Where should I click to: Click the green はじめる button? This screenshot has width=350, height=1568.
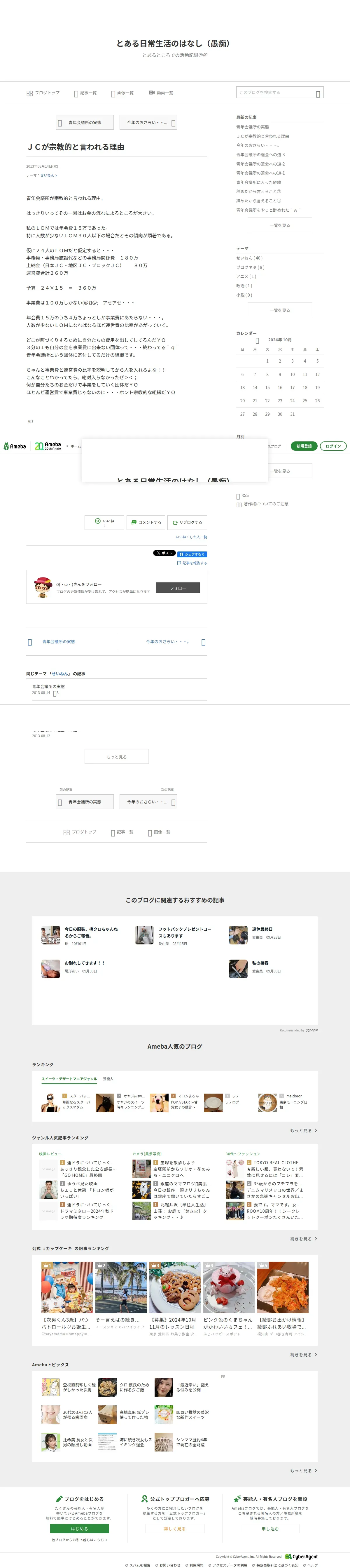click(x=80, y=1528)
